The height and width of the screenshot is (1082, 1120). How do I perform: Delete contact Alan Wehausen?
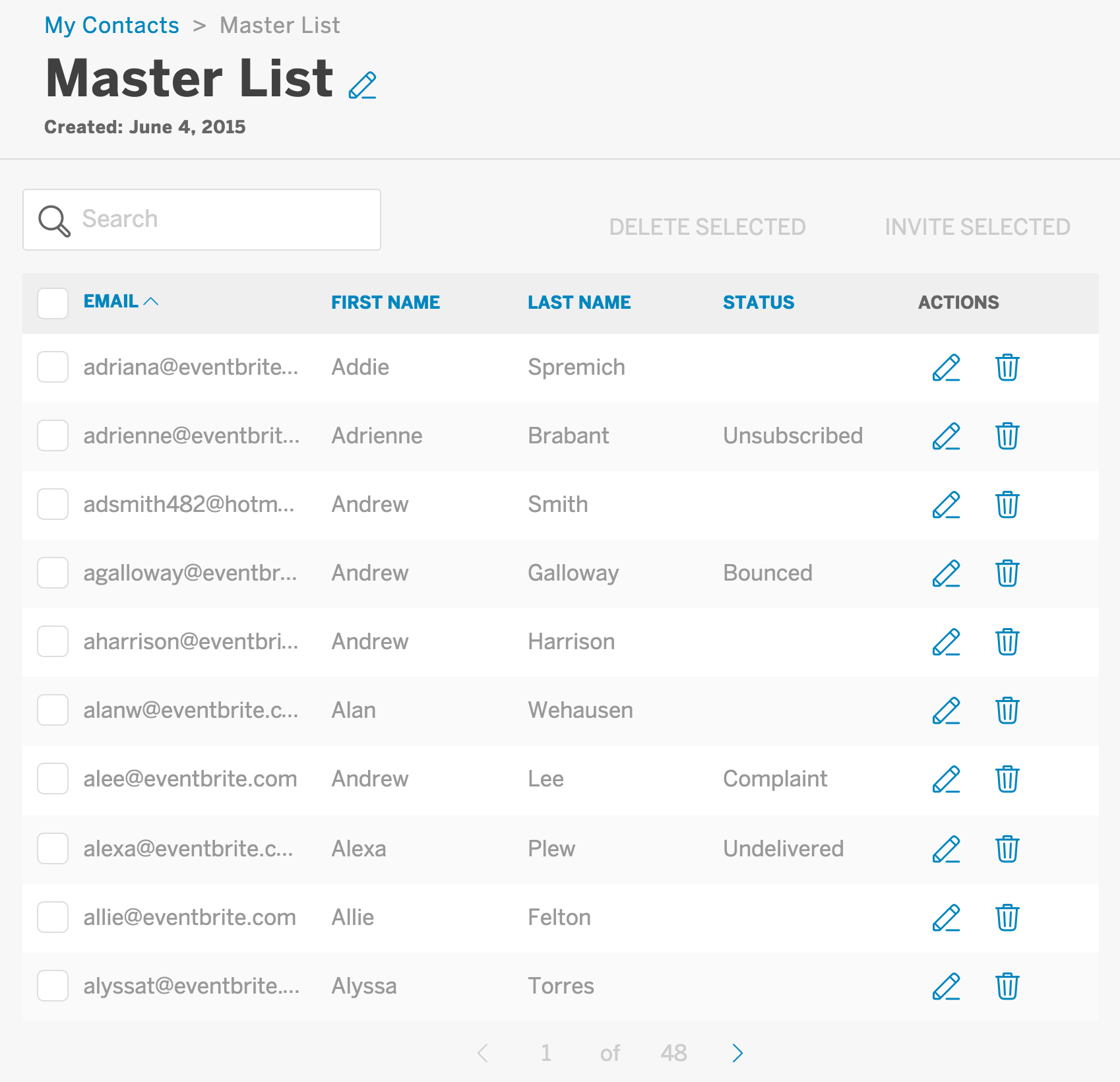(1007, 711)
